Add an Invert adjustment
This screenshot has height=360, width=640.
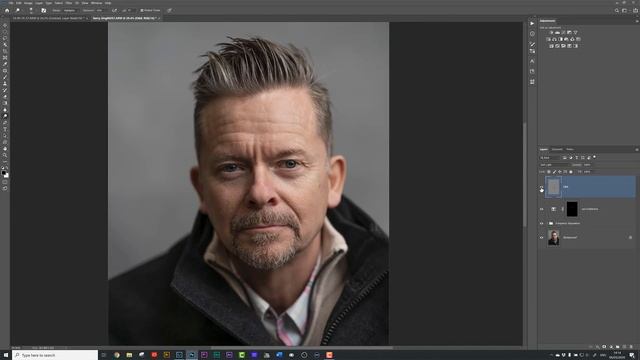pos(551,46)
